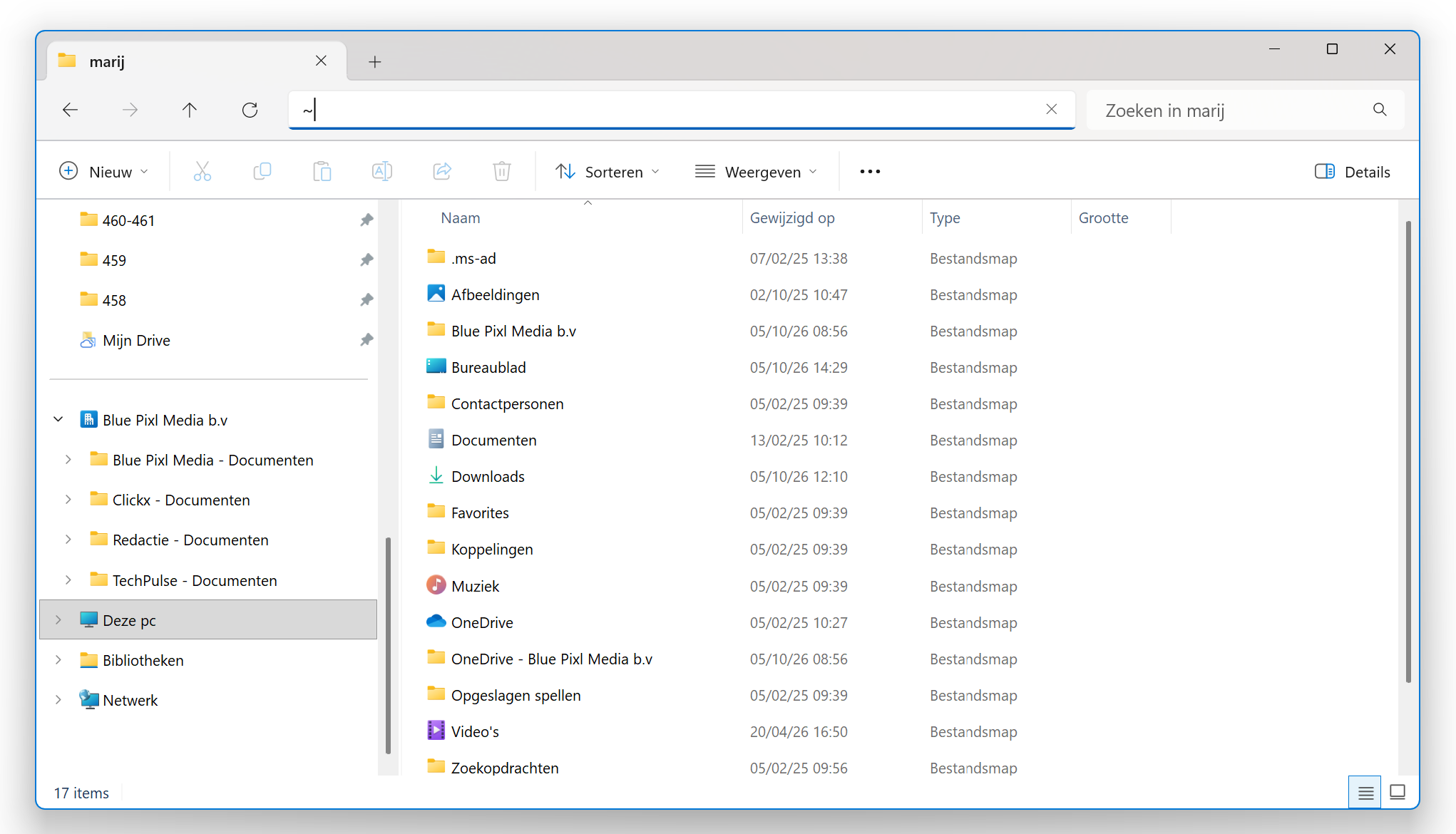Click the navigation pane scrollbar
This screenshot has height=834, width=1456.
(388, 645)
